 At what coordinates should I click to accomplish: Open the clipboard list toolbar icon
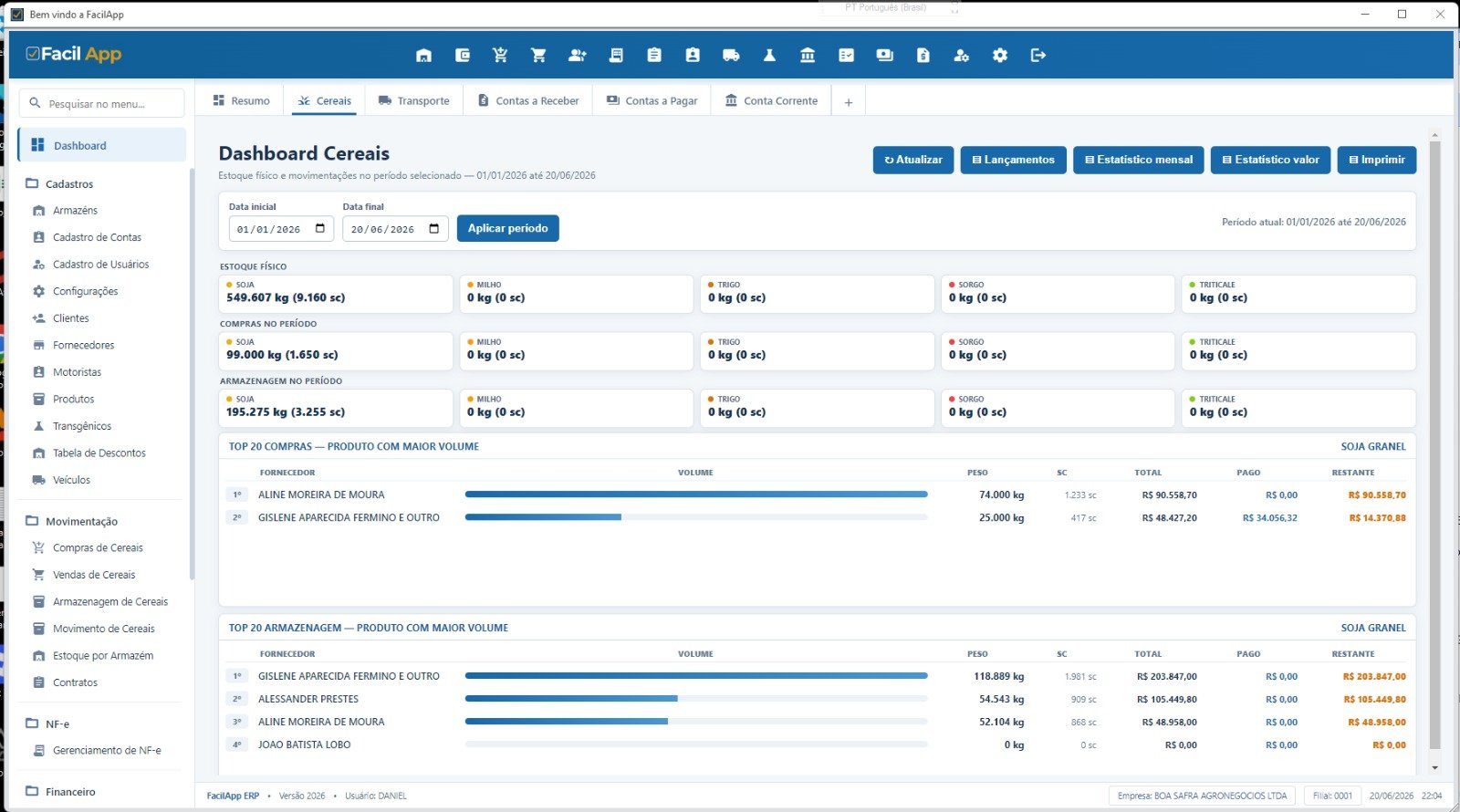pyautogui.click(x=654, y=56)
